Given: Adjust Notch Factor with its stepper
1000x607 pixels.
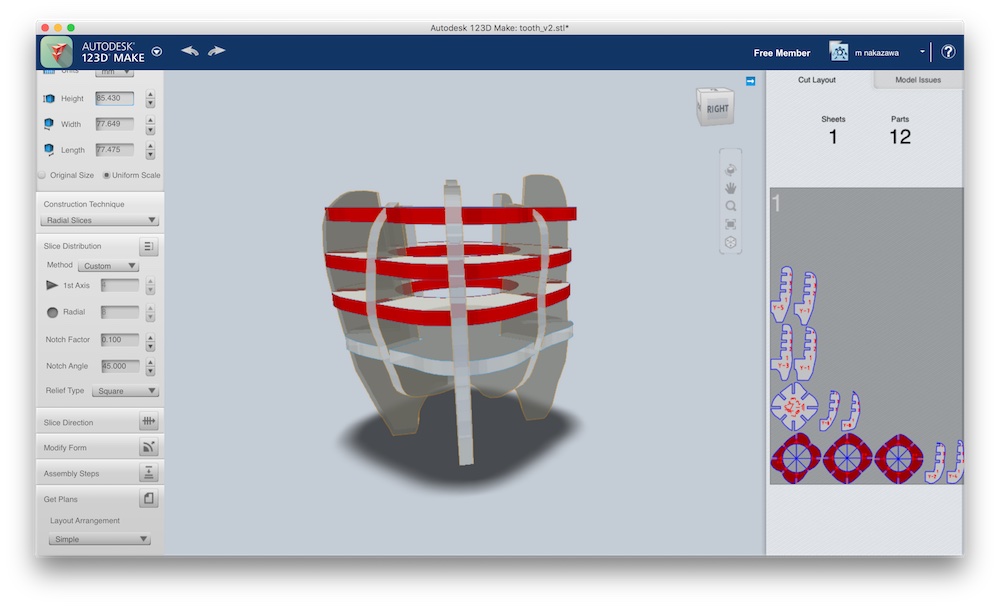Looking at the screenshot, I should point(151,342).
